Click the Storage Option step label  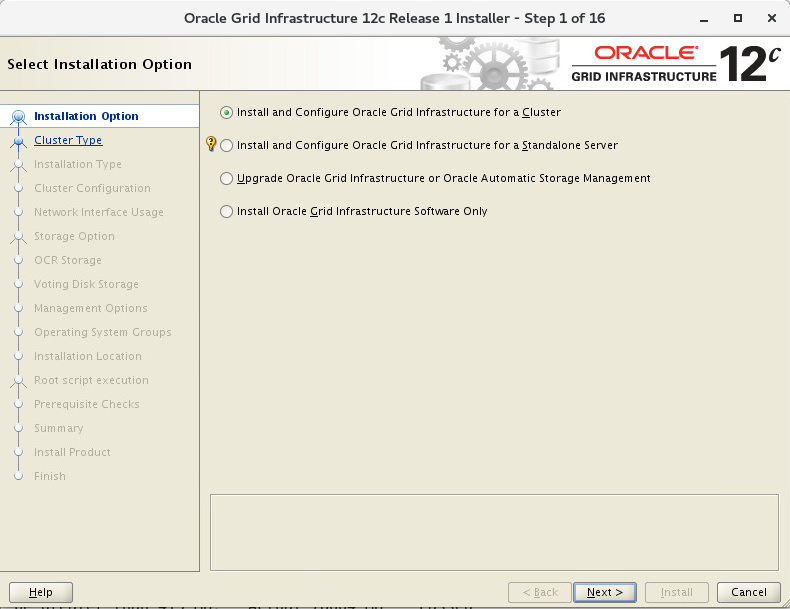point(74,236)
